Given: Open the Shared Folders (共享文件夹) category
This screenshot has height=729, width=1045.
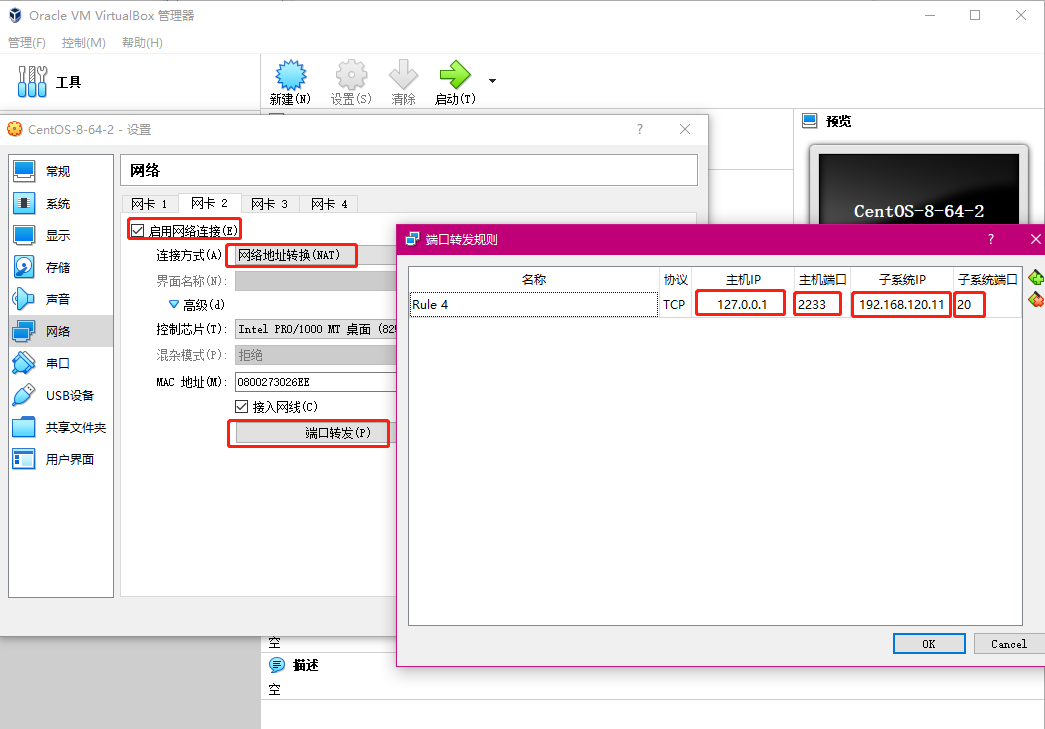Looking at the screenshot, I should pos(61,427).
